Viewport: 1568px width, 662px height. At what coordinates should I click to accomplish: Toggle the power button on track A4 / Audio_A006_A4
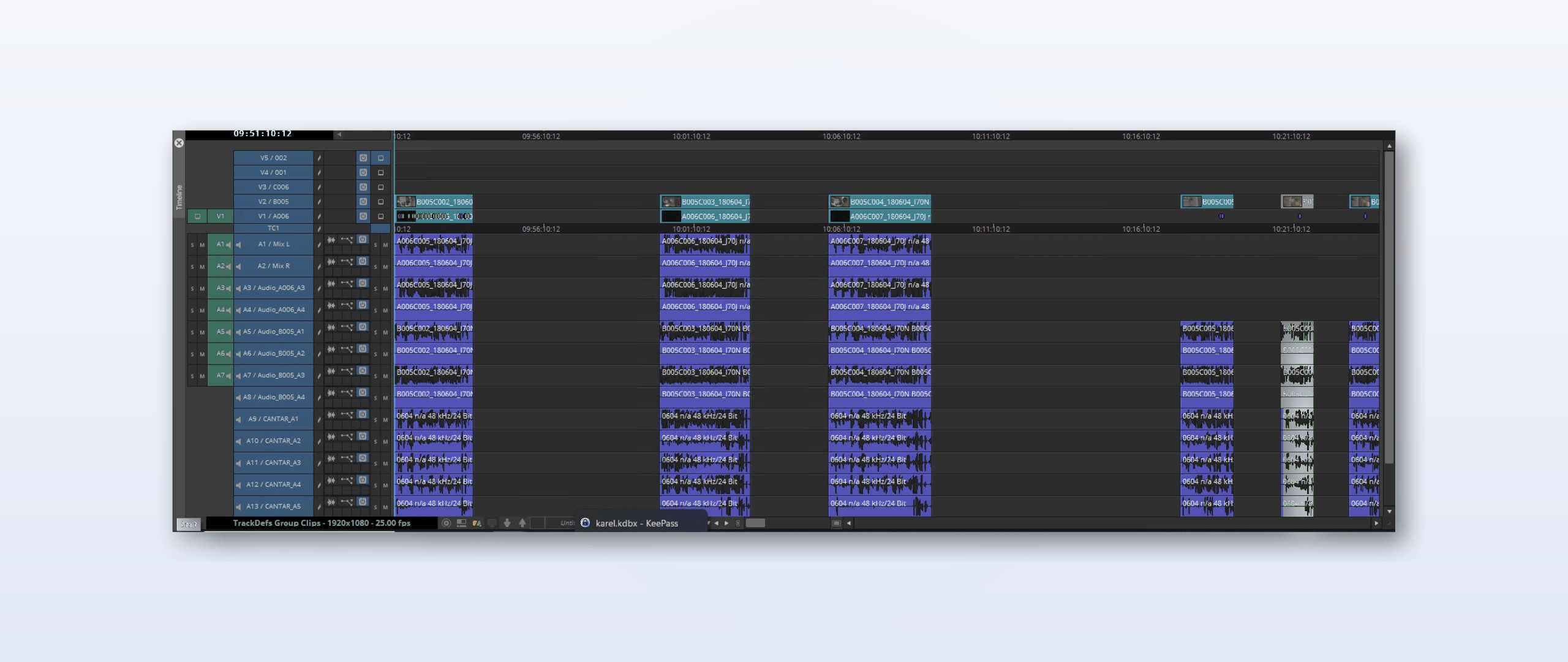pos(363,305)
